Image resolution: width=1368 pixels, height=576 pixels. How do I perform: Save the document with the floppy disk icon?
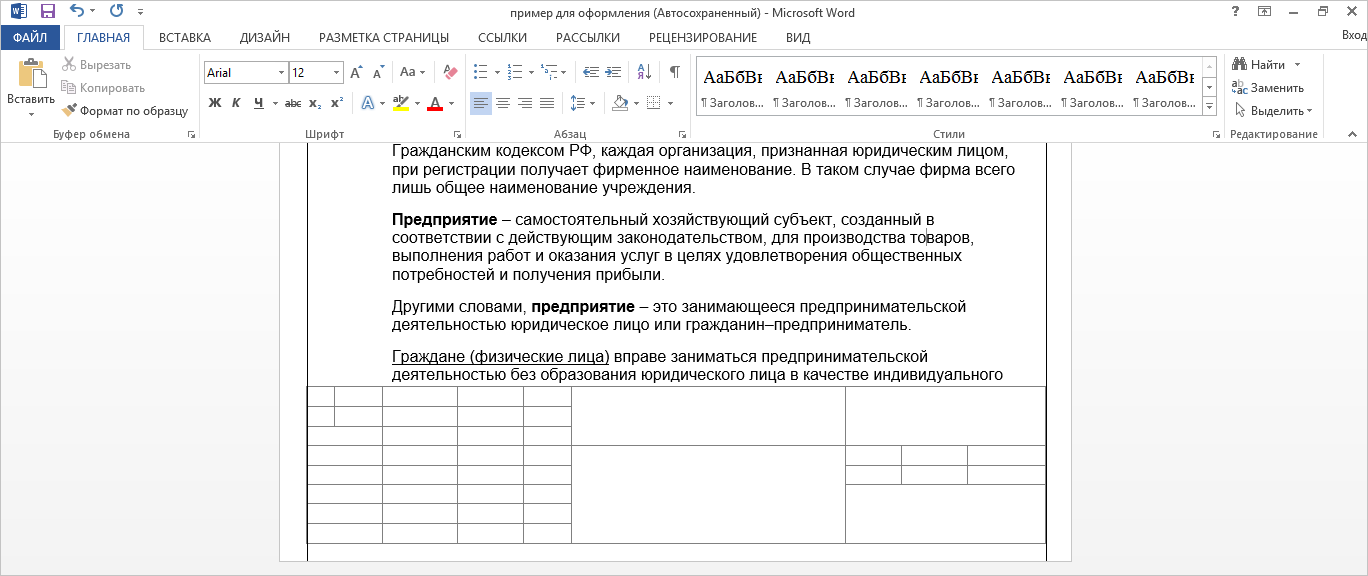coord(47,12)
